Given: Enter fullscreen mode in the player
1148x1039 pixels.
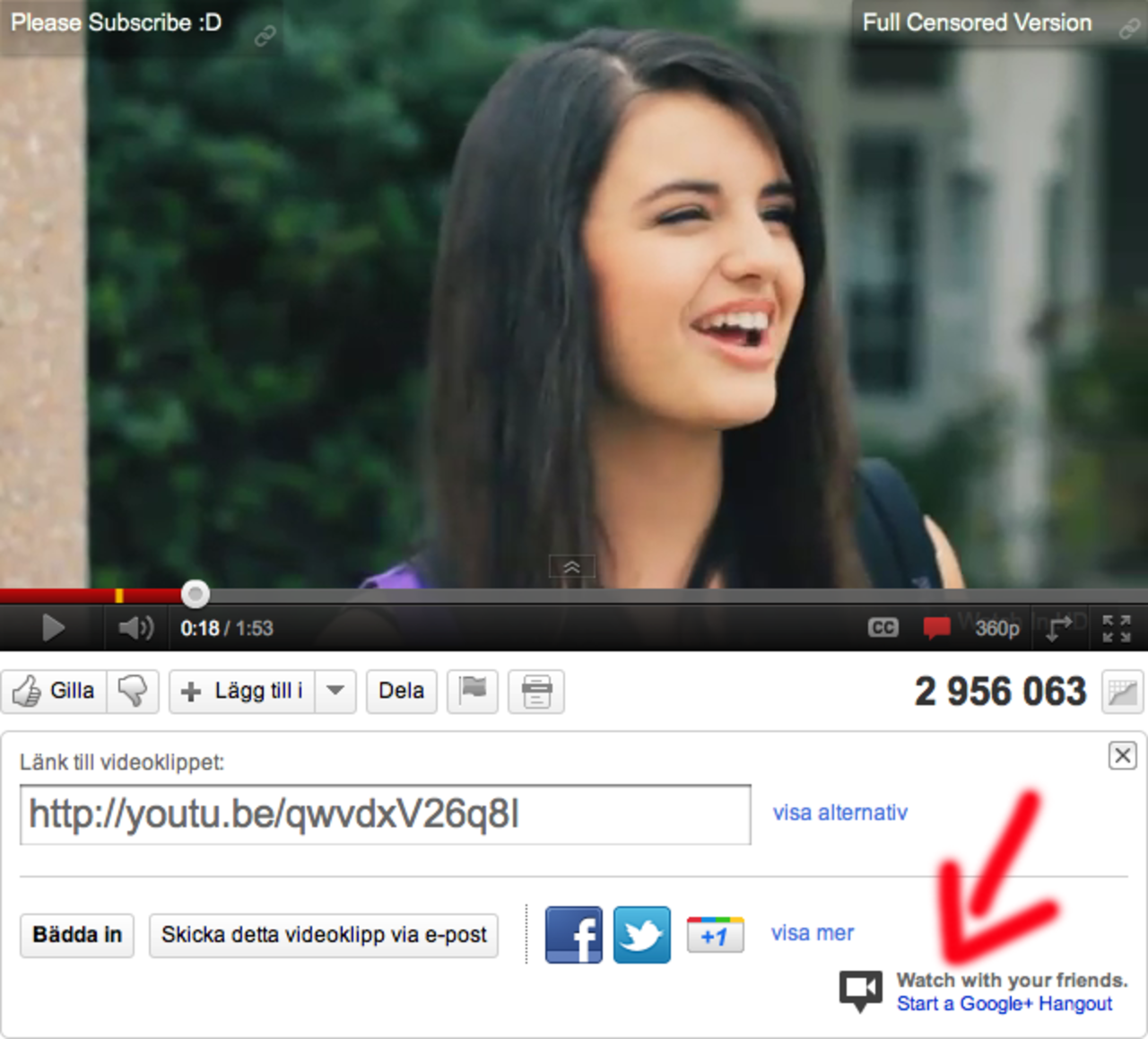Looking at the screenshot, I should [1117, 628].
